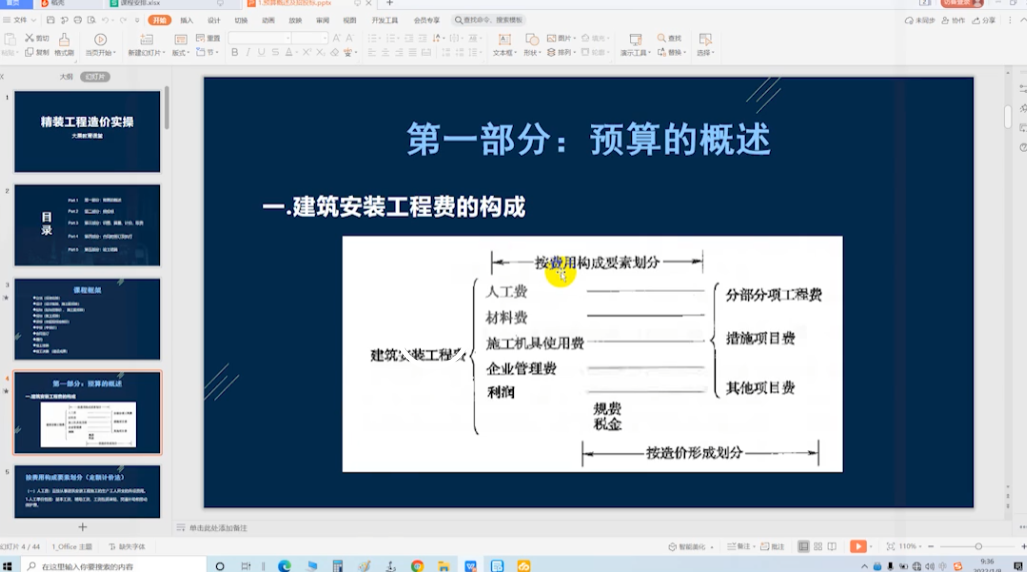Open the 形状 shapes tool

[531, 40]
